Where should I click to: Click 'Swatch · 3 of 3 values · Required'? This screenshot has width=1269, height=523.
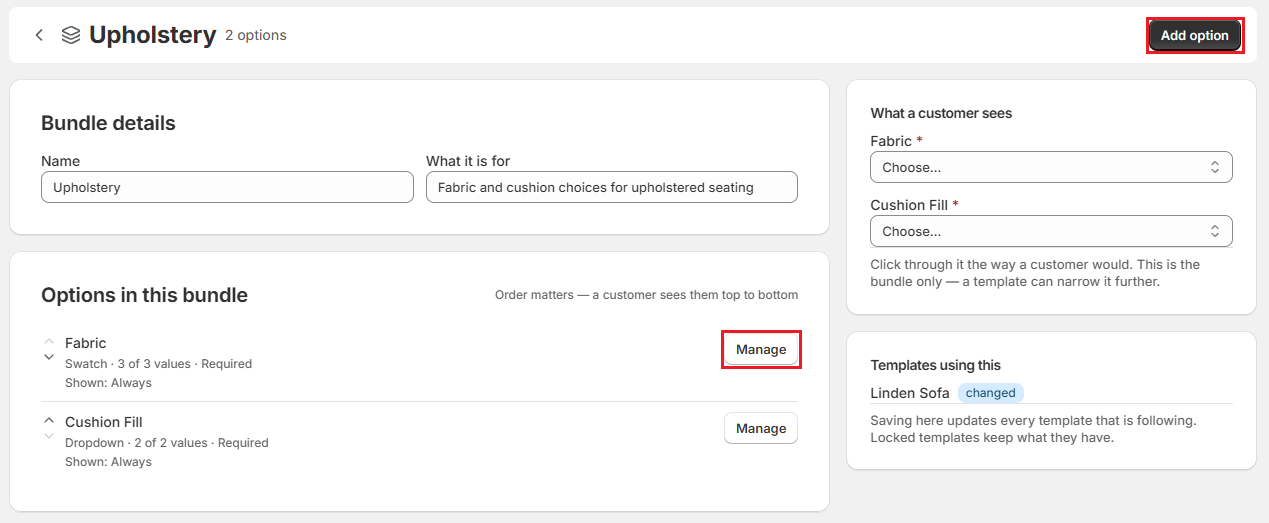point(158,364)
